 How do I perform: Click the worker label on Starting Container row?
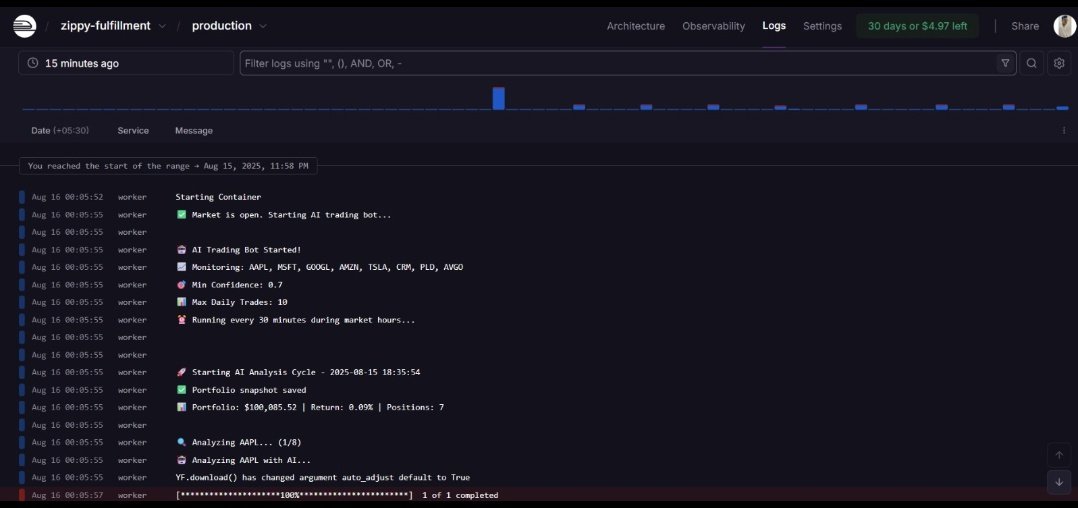[132, 197]
